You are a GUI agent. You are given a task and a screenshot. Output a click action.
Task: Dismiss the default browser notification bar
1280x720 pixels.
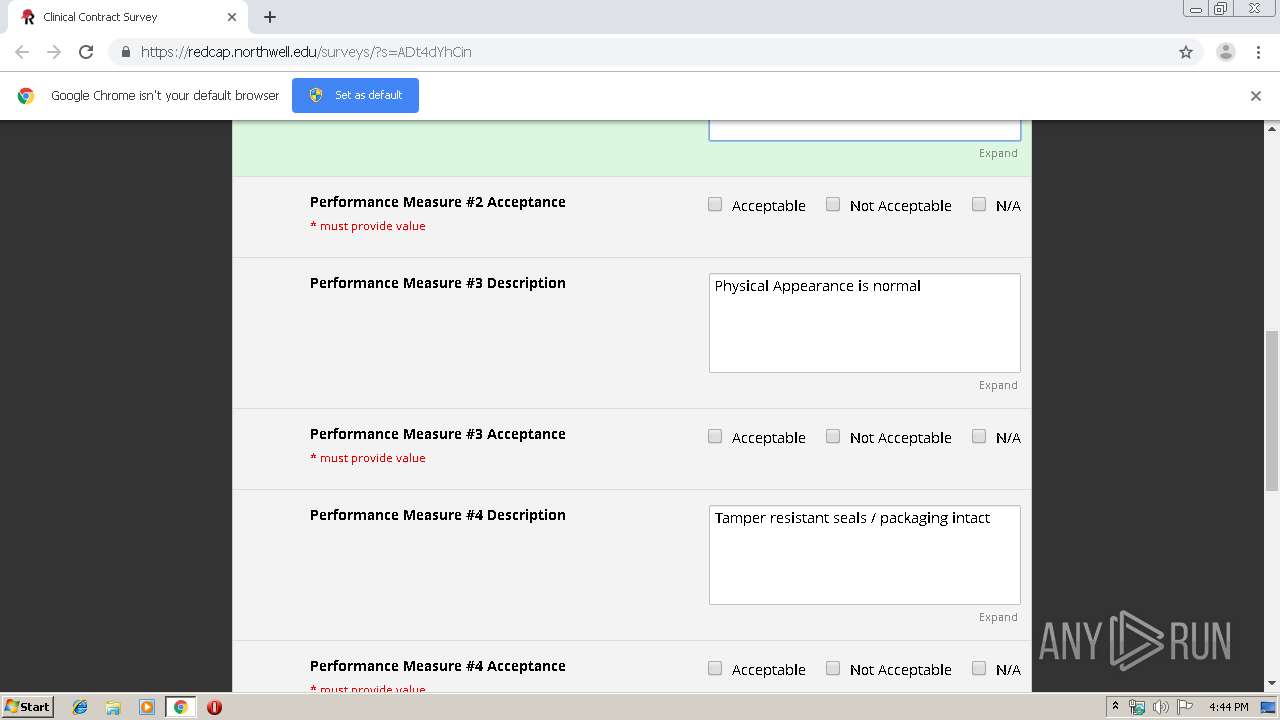coord(1256,96)
